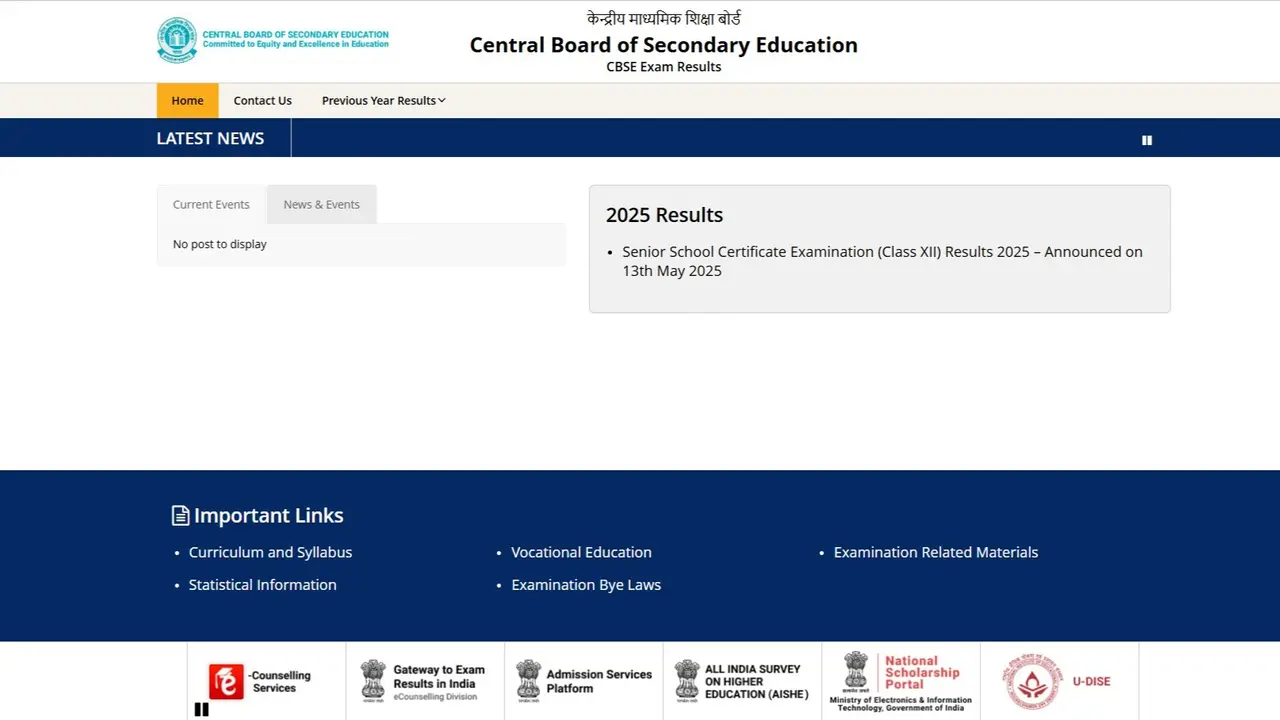Switch to the Current Events tab
1280x720 pixels.
(210, 204)
